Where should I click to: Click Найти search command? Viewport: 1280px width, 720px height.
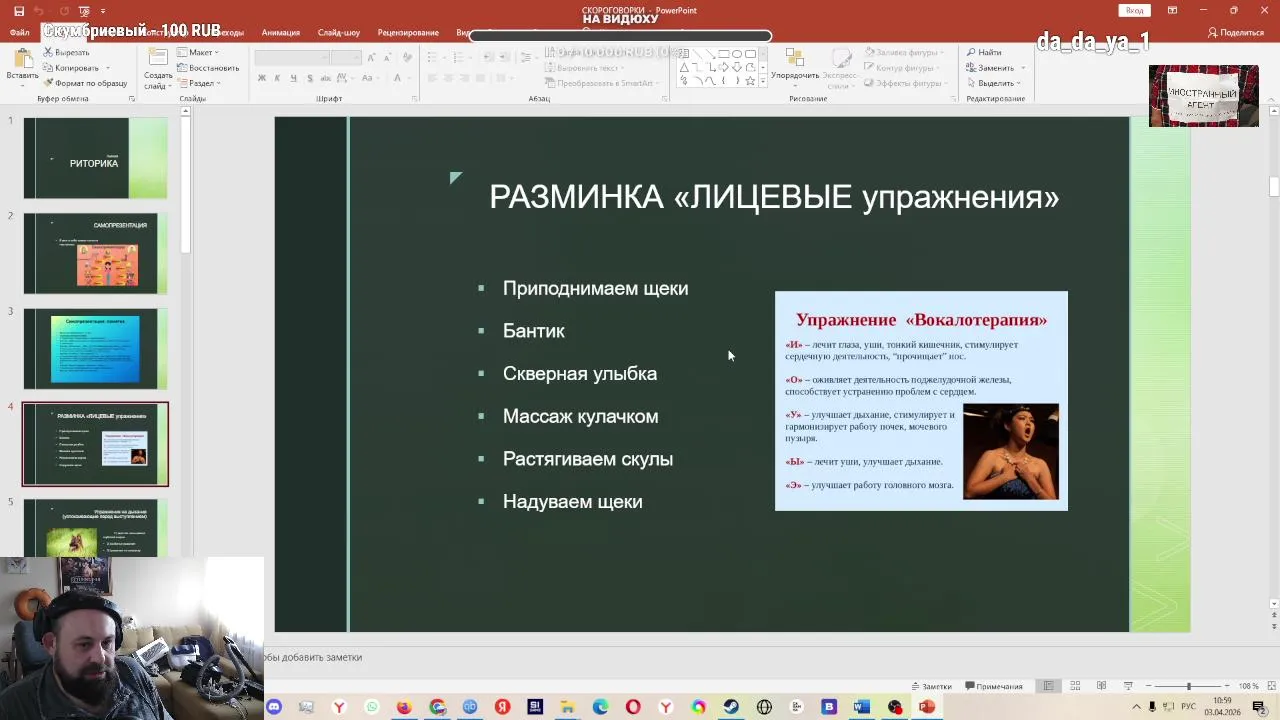tap(984, 52)
